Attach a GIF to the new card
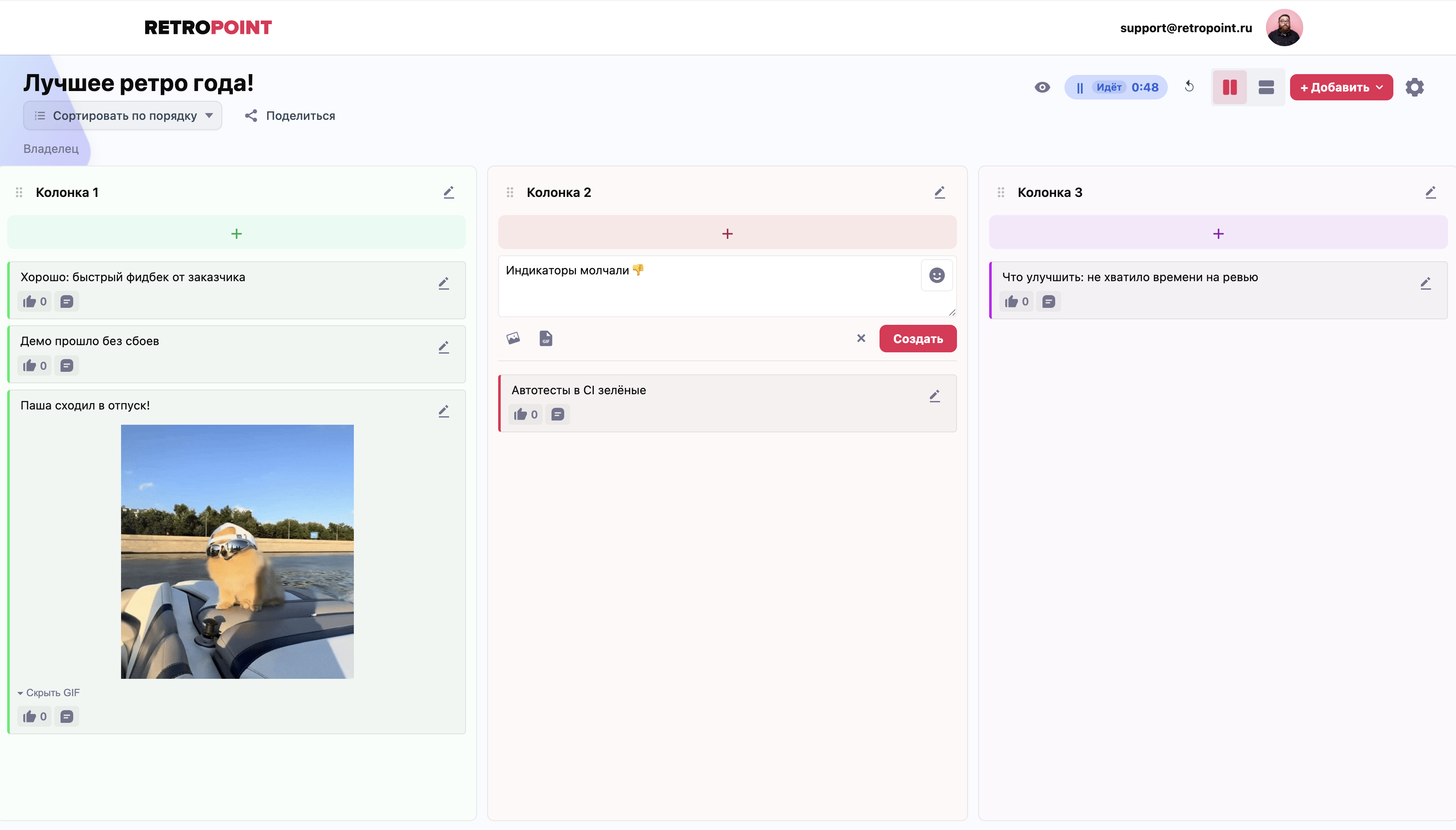Viewport: 1456px width, 830px height. pyautogui.click(x=545, y=338)
